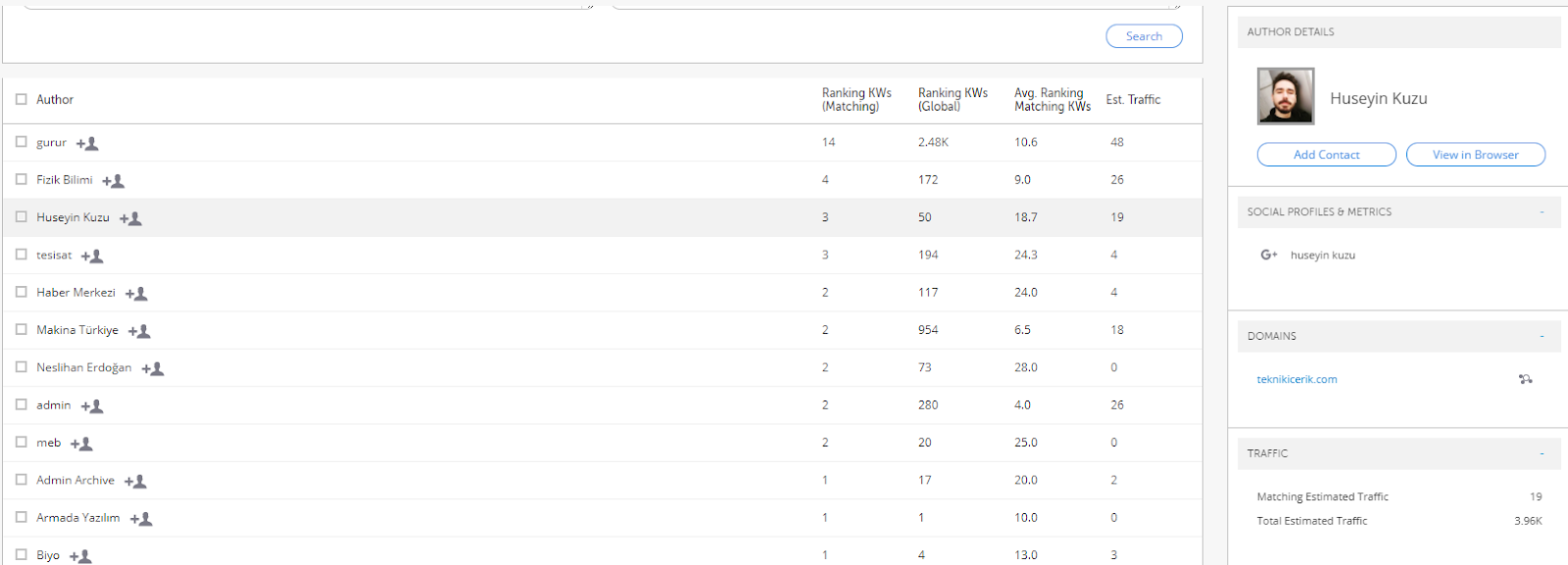This screenshot has width=1568, height=565.
Task: Add Biyo author contact icon
Action: pyautogui.click(x=80, y=557)
